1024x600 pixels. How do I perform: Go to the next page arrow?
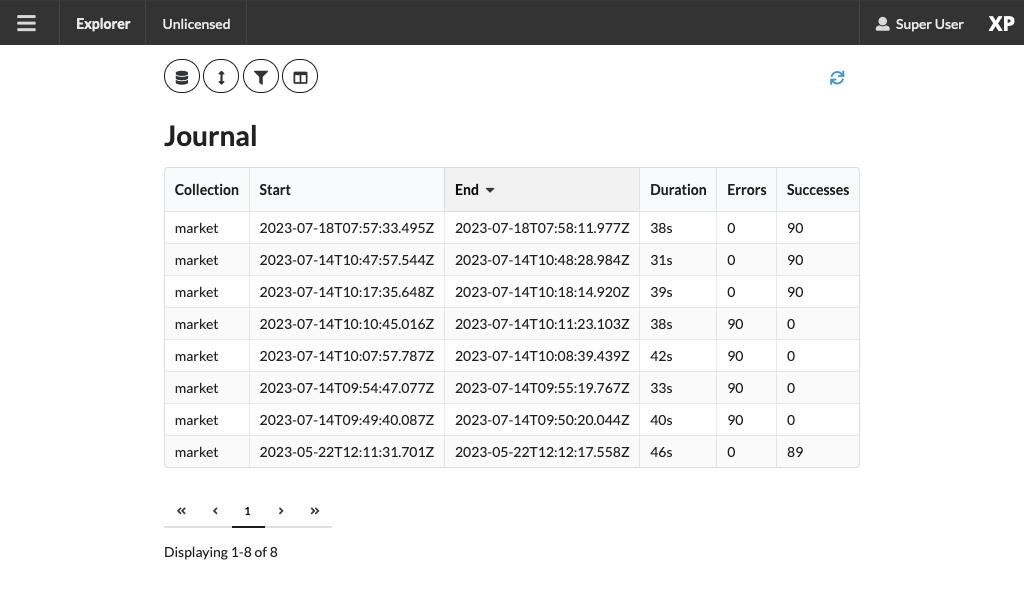(281, 511)
